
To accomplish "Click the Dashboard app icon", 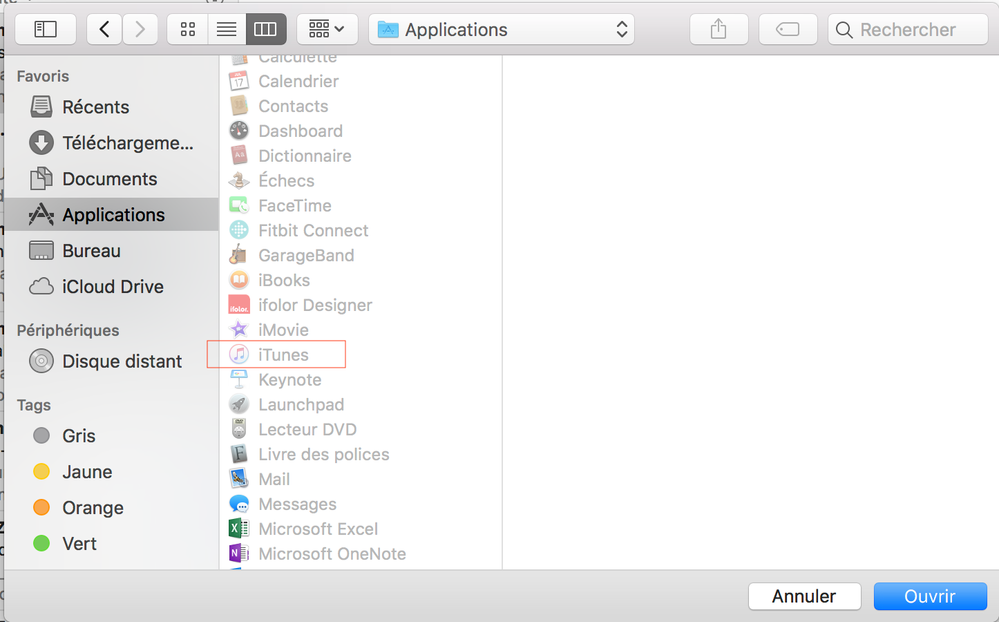I will pyautogui.click(x=239, y=131).
